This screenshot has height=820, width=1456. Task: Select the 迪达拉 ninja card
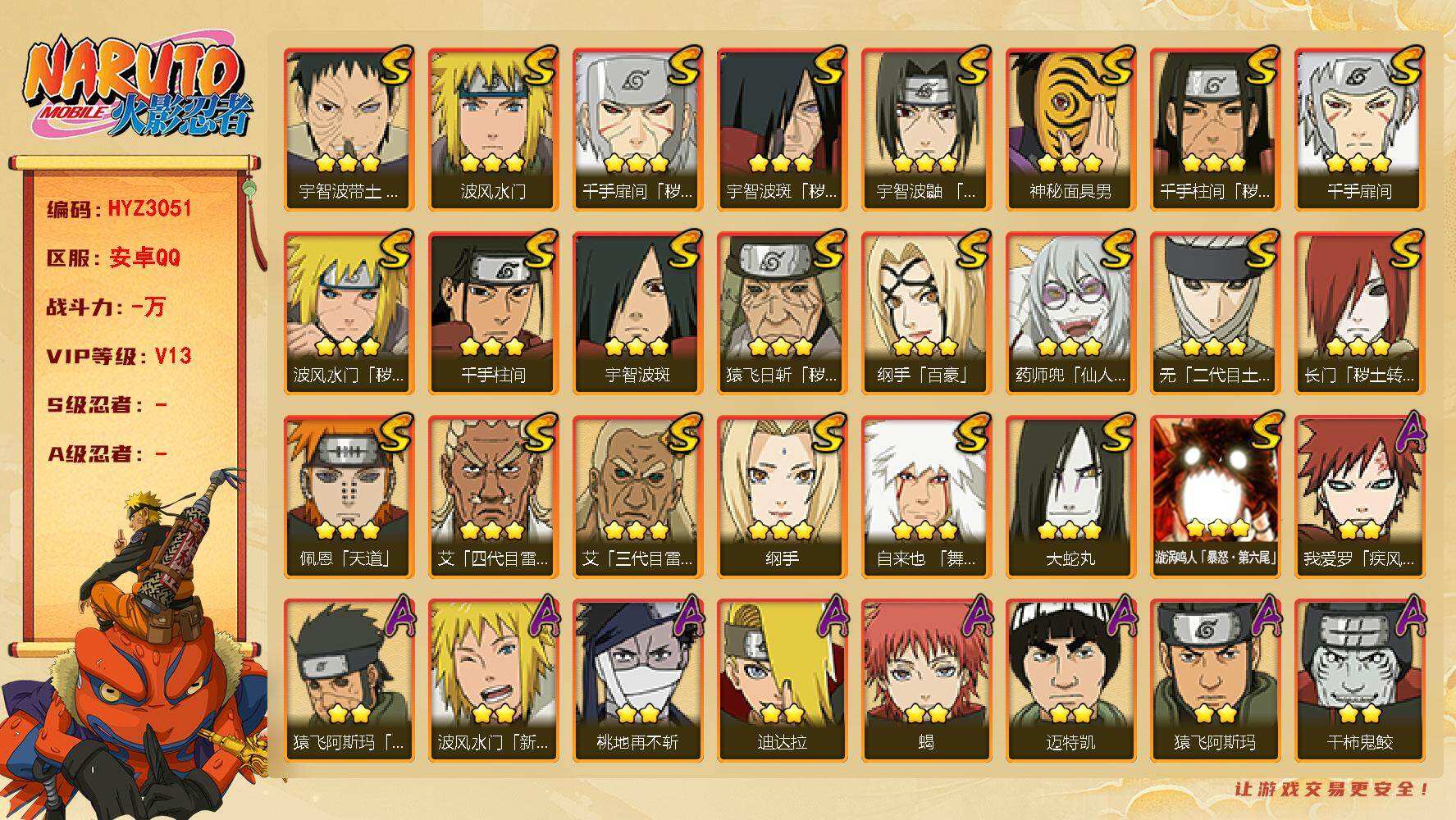[x=782, y=681]
